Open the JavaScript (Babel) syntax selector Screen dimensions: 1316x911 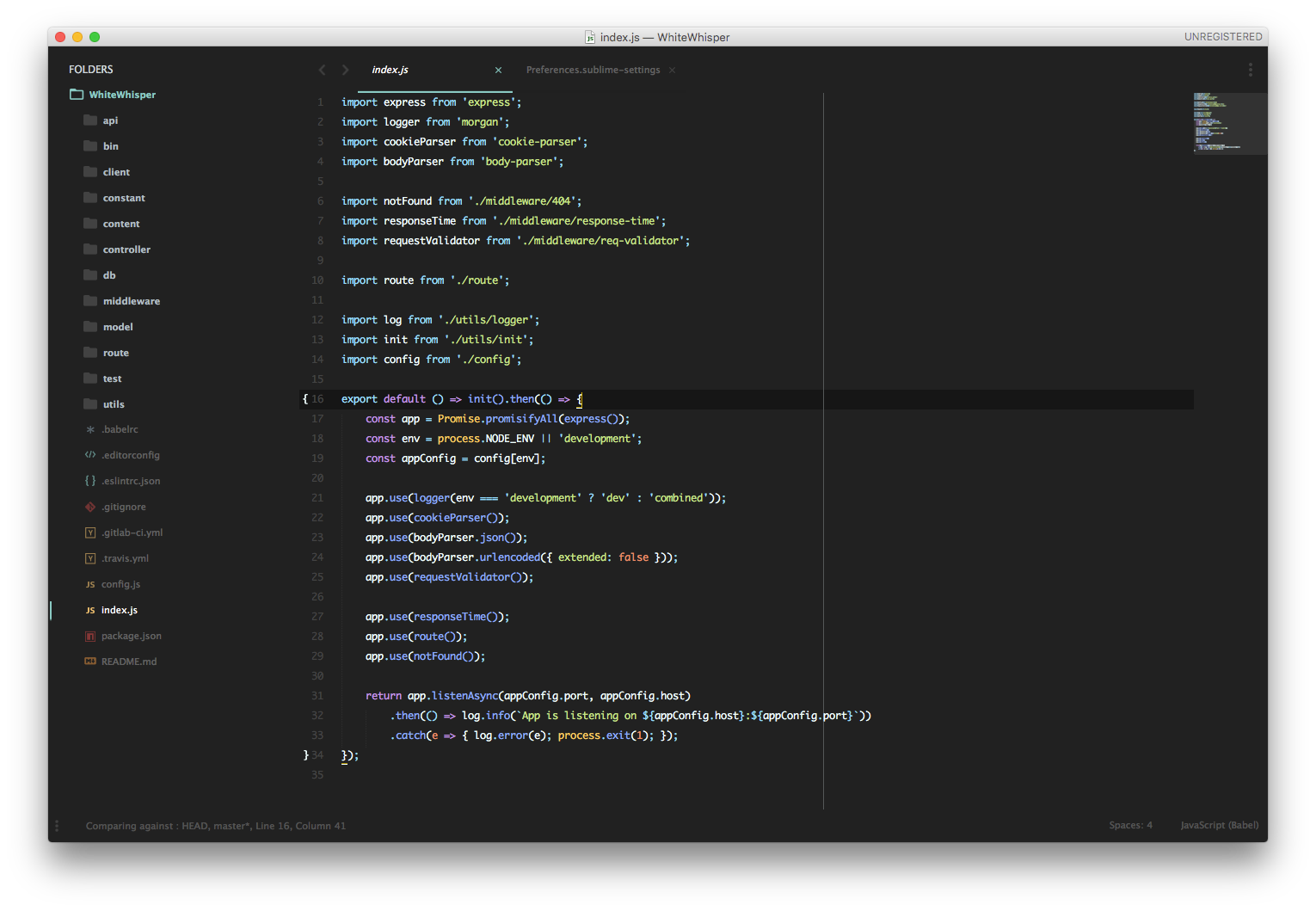tap(1219, 825)
